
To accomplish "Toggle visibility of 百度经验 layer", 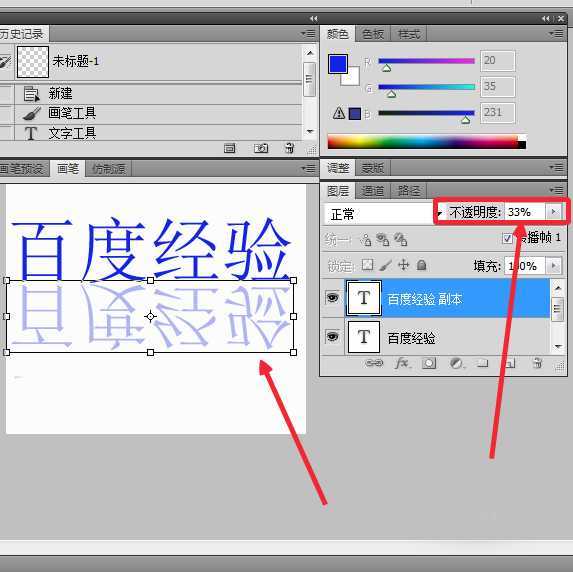I will pyautogui.click(x=332, y=336).
